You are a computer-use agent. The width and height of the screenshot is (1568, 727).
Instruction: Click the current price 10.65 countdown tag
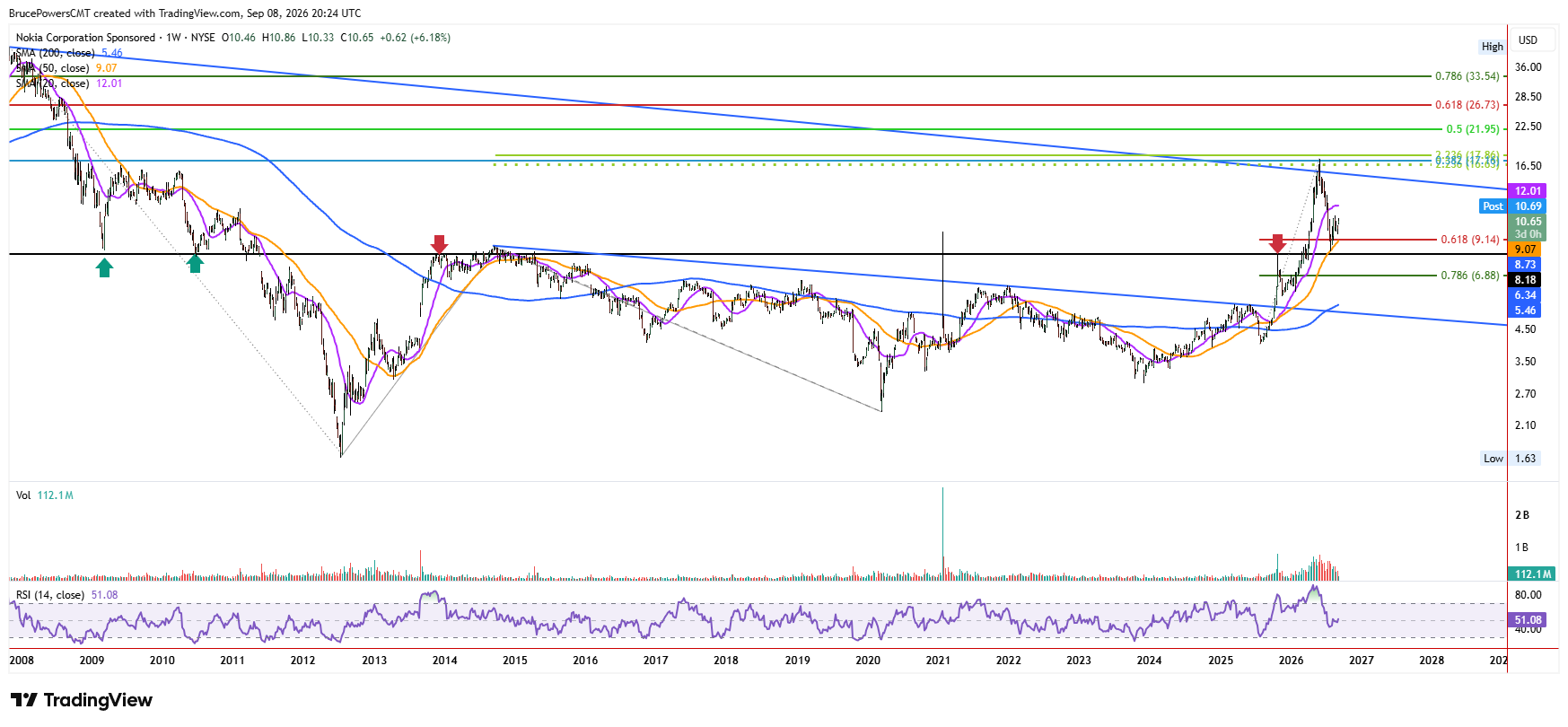(x=1528, y=228)
